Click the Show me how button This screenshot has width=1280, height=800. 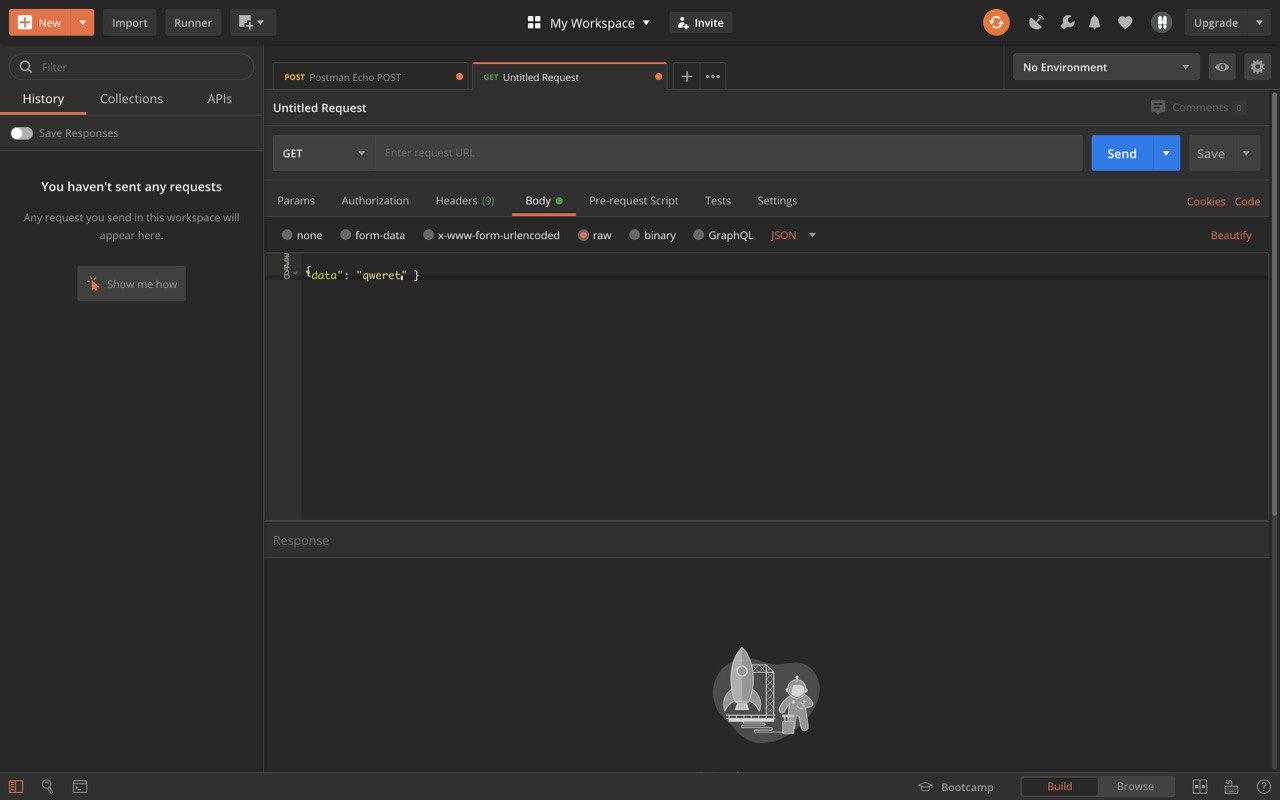click(x=131, y=284)
